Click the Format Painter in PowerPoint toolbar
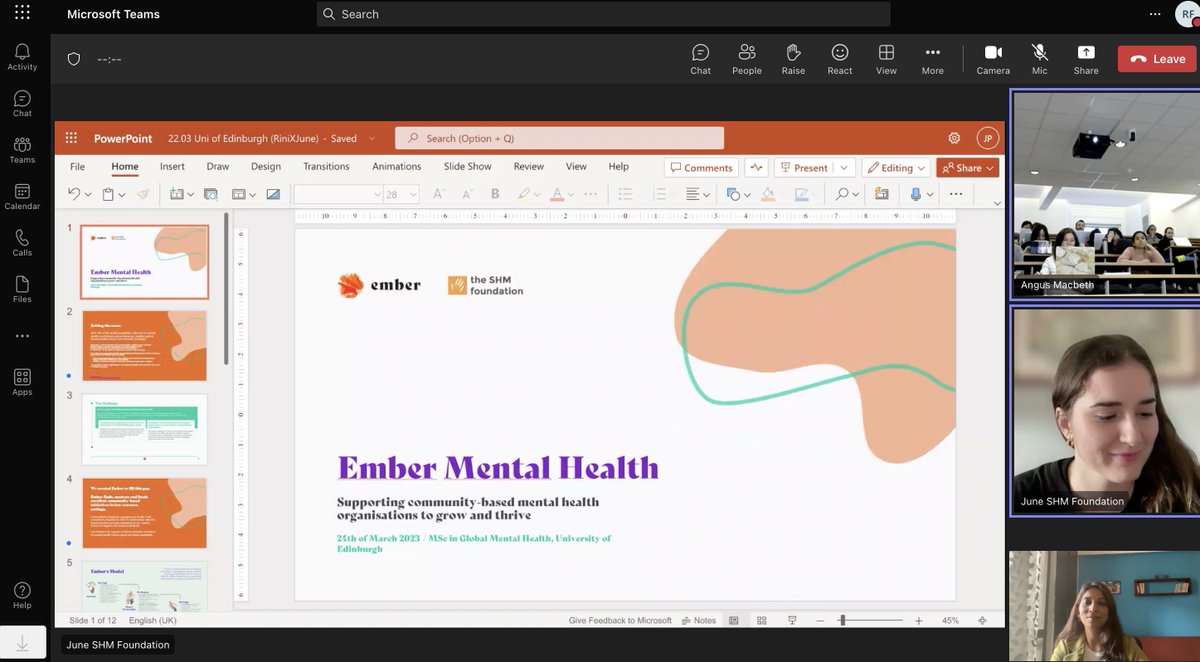Viewport: 1200px width, 662px height. pyautogui.click(x=143, y=194)
